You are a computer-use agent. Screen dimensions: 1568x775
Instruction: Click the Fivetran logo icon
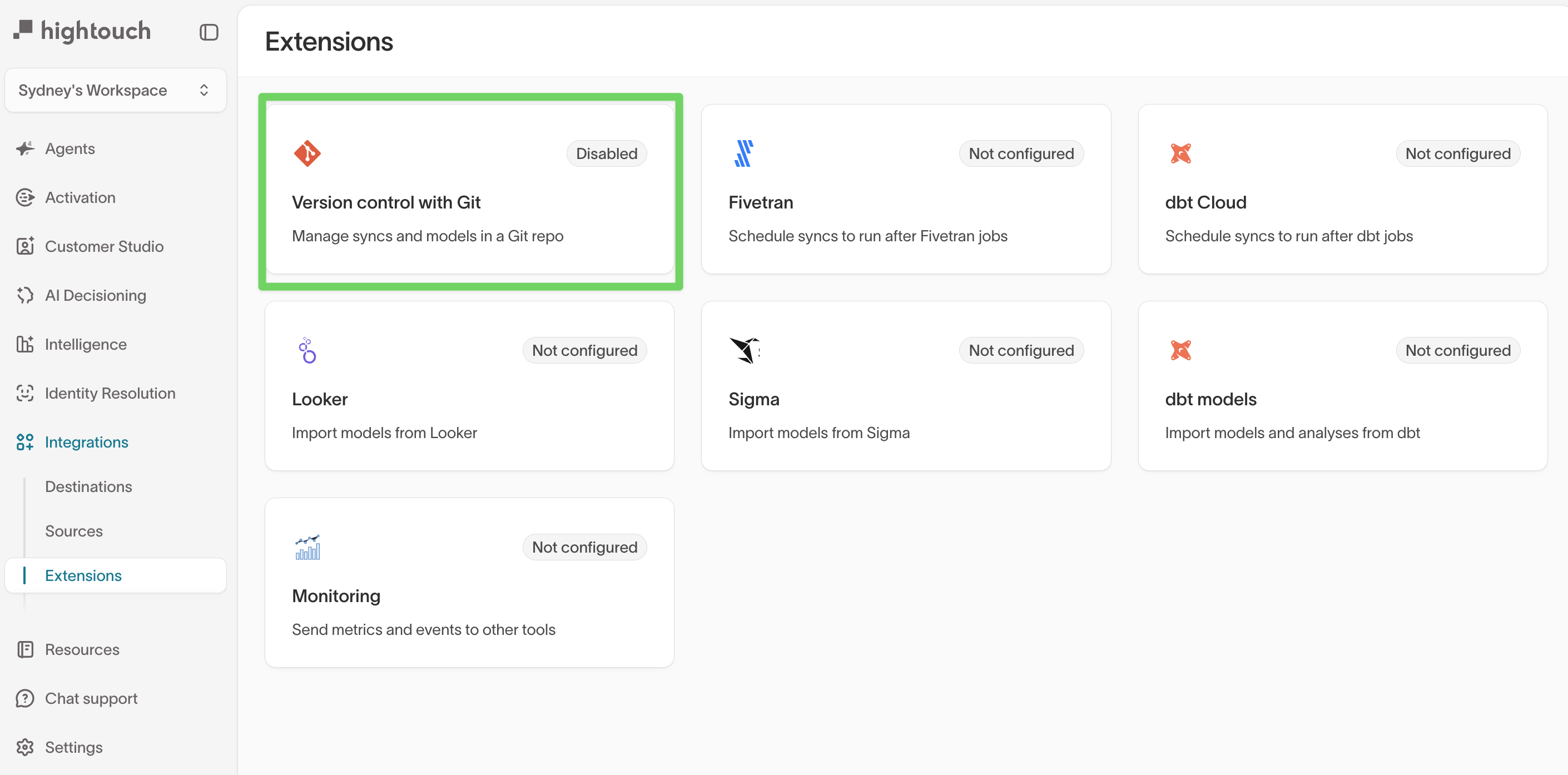(744, 153)
